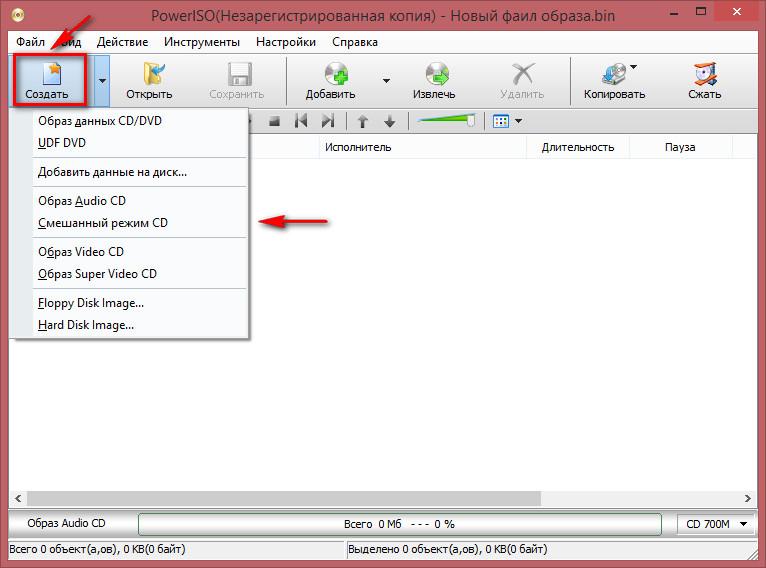Move track up with up arrow icon
766x568 pixels.
(x=362, y=121)
